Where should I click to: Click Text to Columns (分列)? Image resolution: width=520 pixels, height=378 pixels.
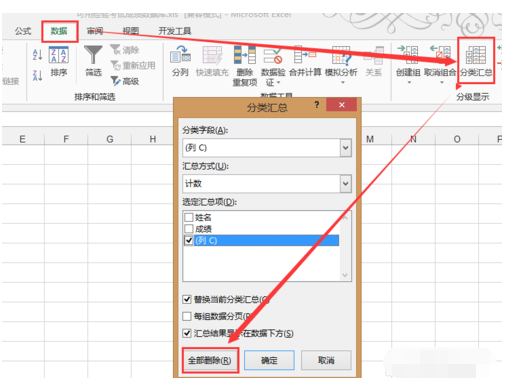(180, 61)
